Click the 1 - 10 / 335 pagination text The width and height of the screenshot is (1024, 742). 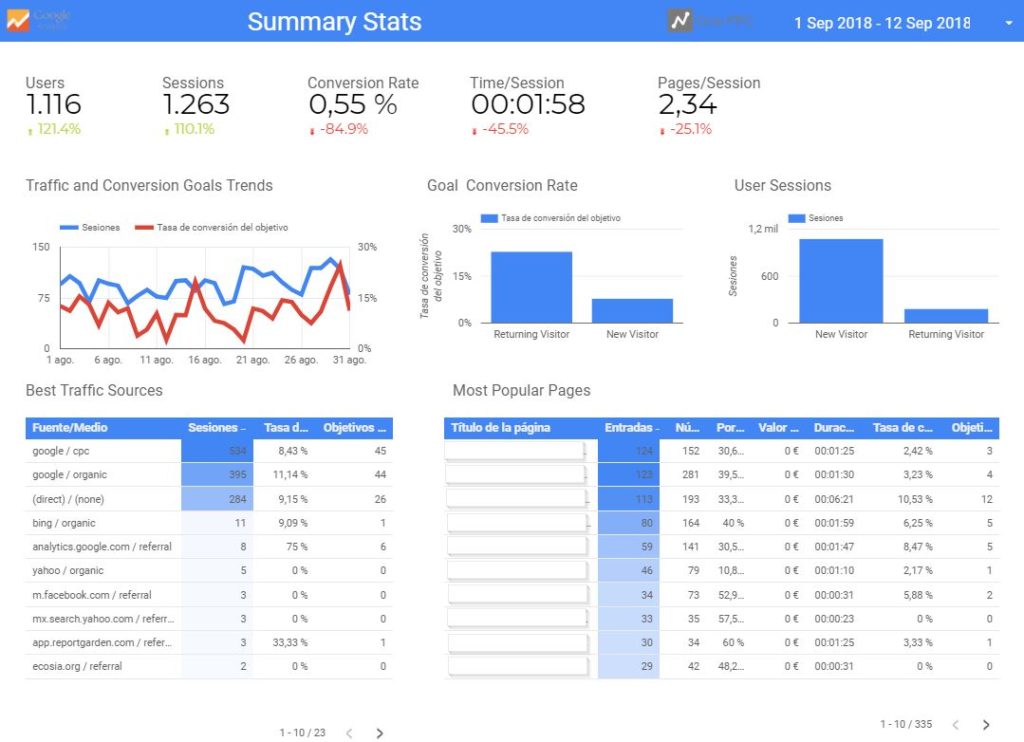point(906,724)
